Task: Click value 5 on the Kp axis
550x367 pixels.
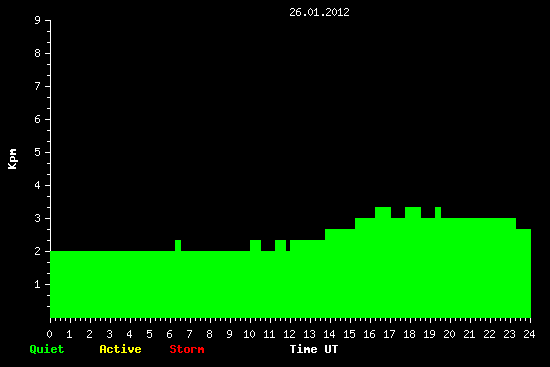Action: click(38, 152)
